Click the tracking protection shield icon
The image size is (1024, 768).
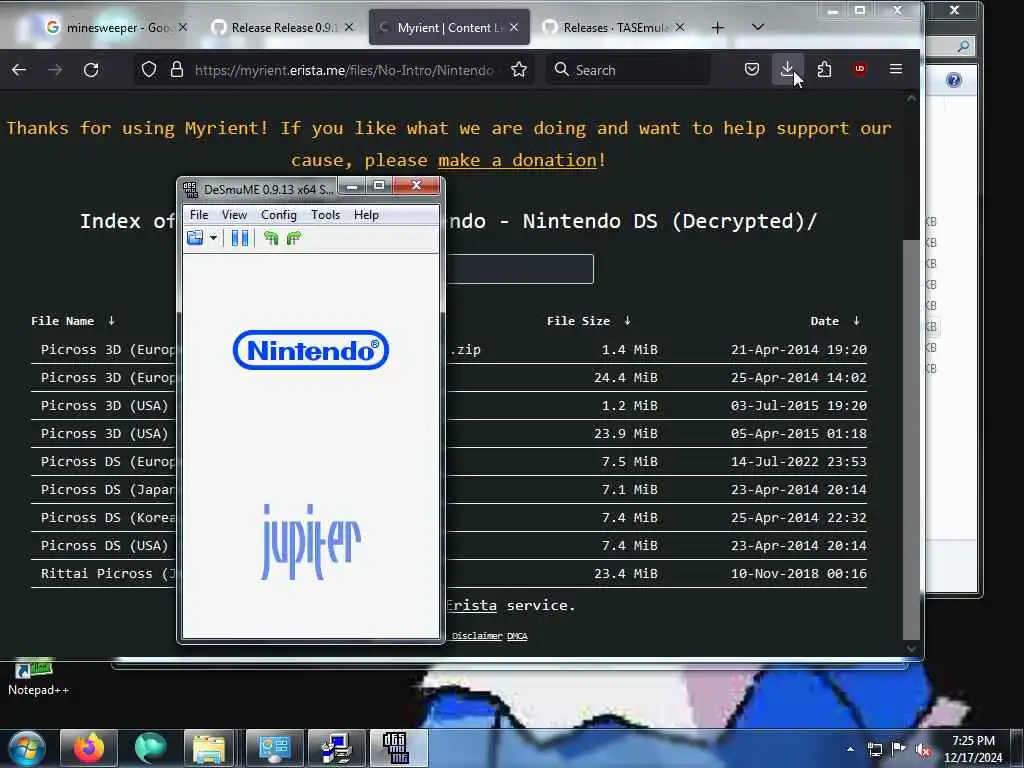(149, 69)
